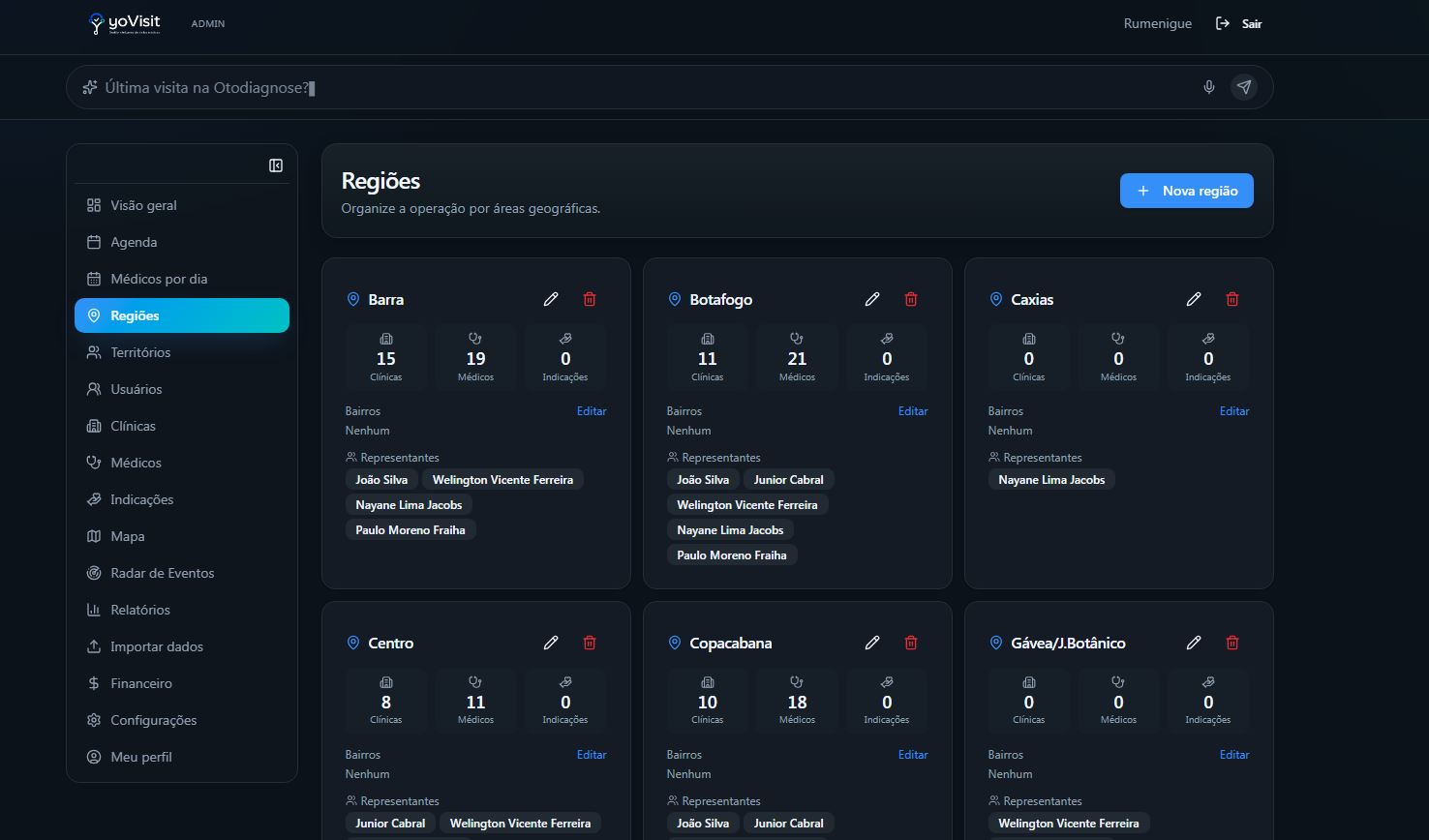This screenshot has width=1429, height=840.
Task: Open Financeiro in the sidebar
Action: pos(182,683)
